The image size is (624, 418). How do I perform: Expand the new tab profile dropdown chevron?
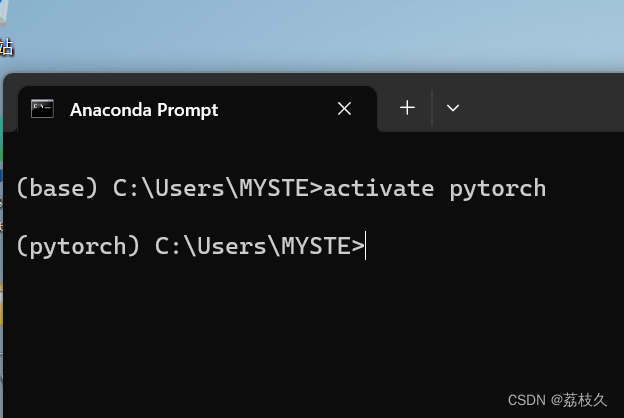453,108
